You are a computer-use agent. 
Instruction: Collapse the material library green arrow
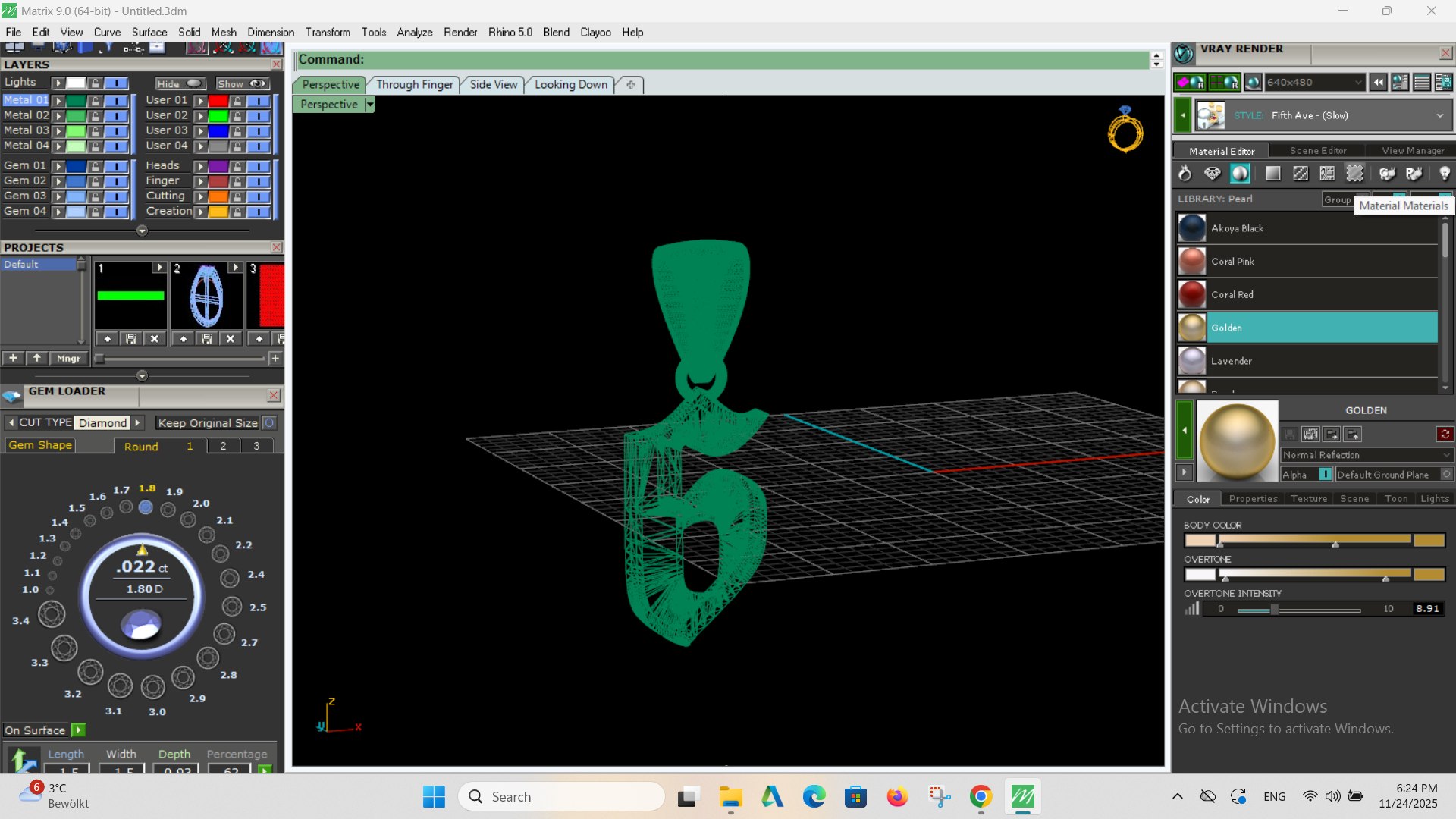click(1184, 430)
